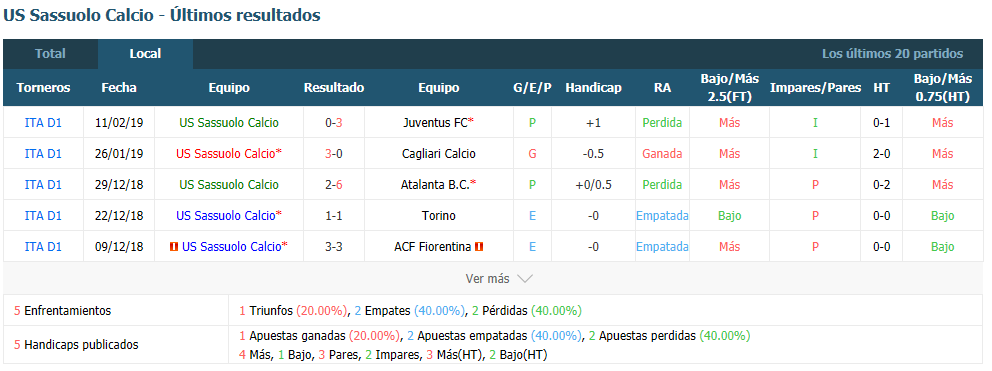Click the 2-6 result against Atalanta
The image size is (992, 371).
333,185
